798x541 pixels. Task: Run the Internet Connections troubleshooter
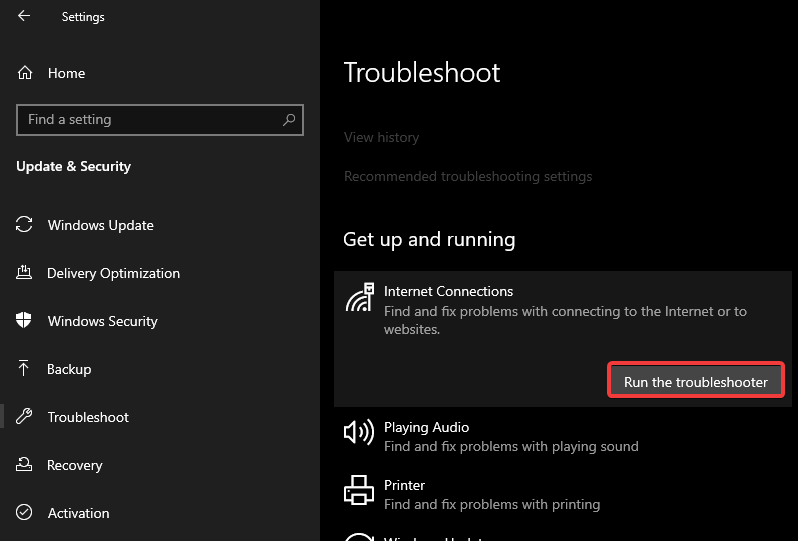point(696,380)
